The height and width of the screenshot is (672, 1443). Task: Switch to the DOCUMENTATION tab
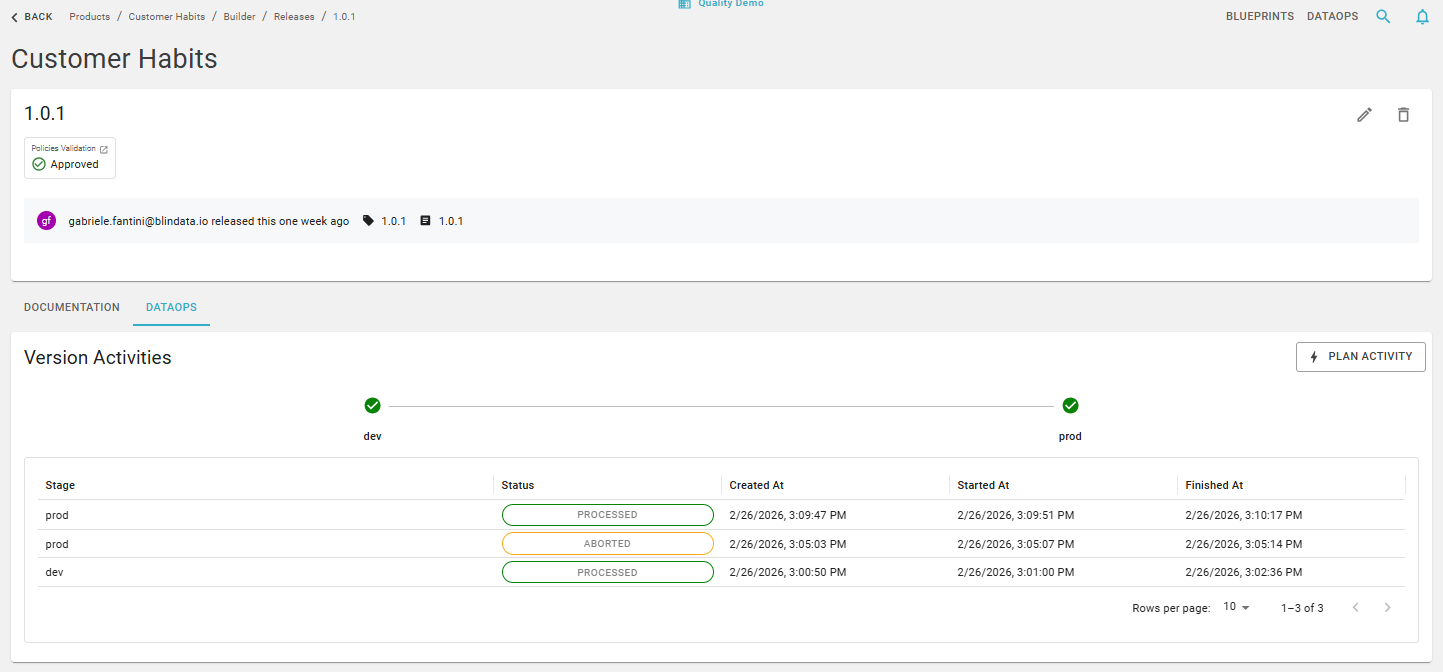pyautogui.click(x=71, y=307)
